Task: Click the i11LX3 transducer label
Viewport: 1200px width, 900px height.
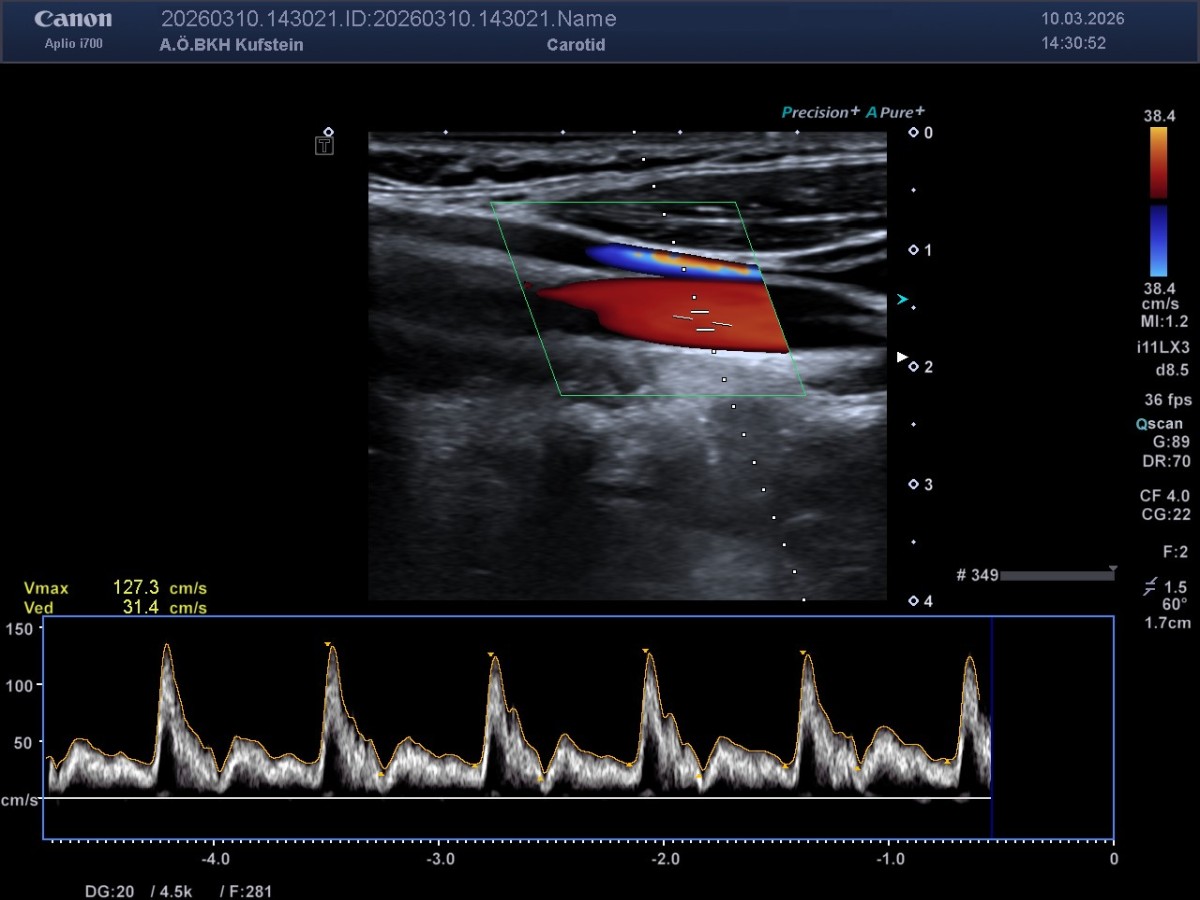Action: click(x=1164, y=347)
